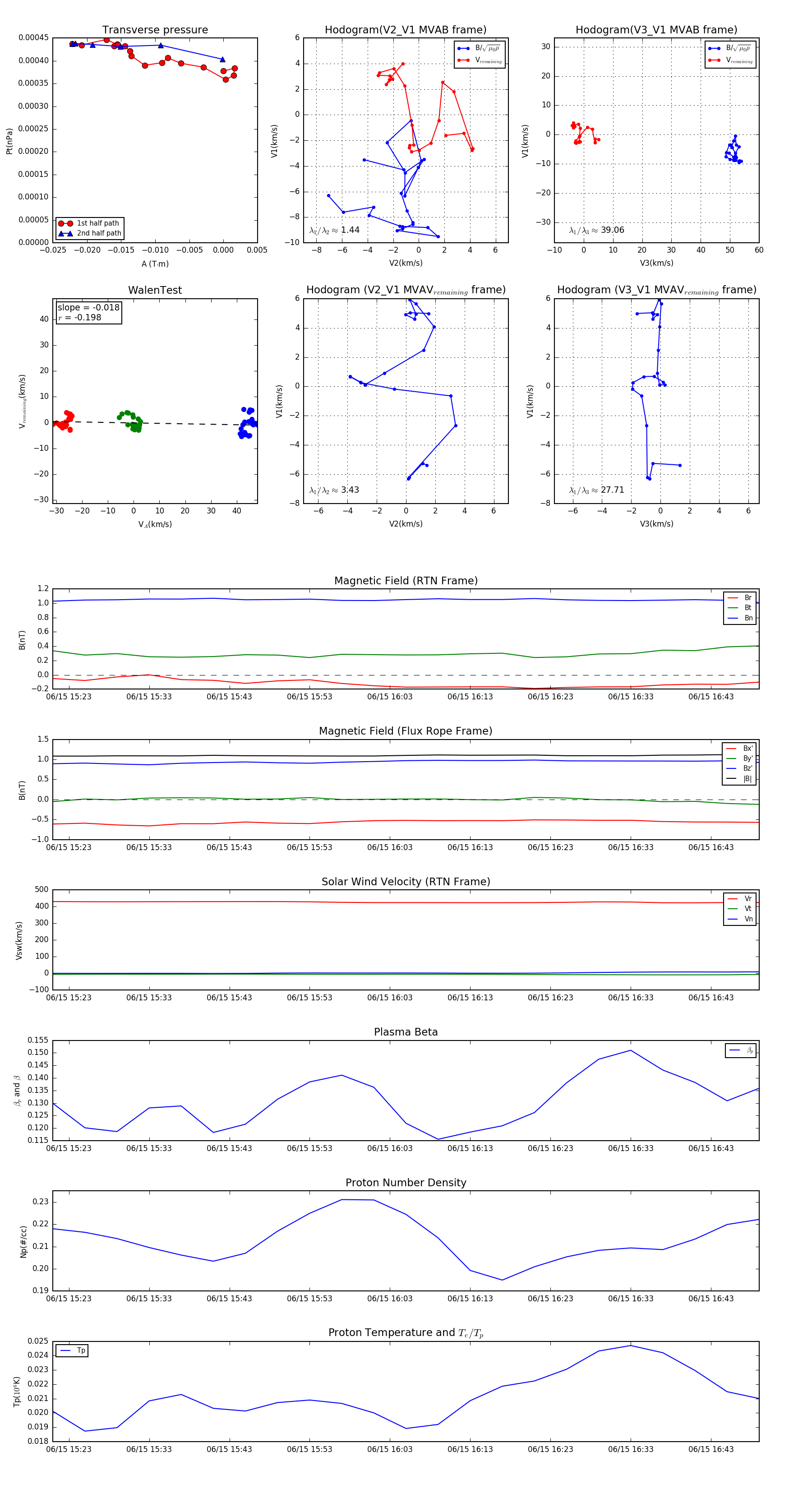
Task: Click the 'Proton Number Density' title
Action: pyautogui.click(x=406, y=1183)
